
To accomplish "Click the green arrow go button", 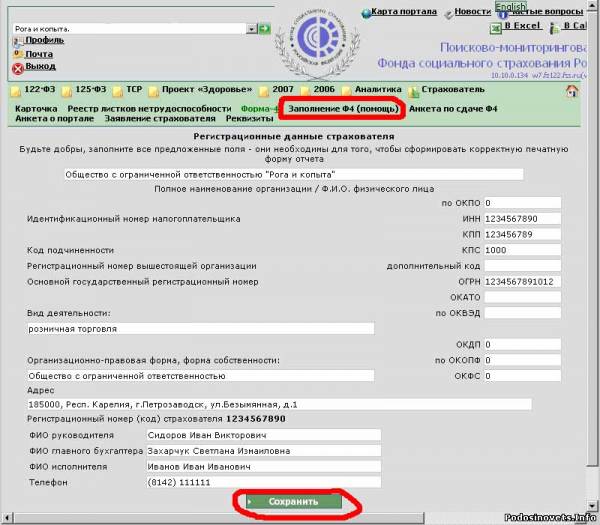I will [x=264, y=29].
